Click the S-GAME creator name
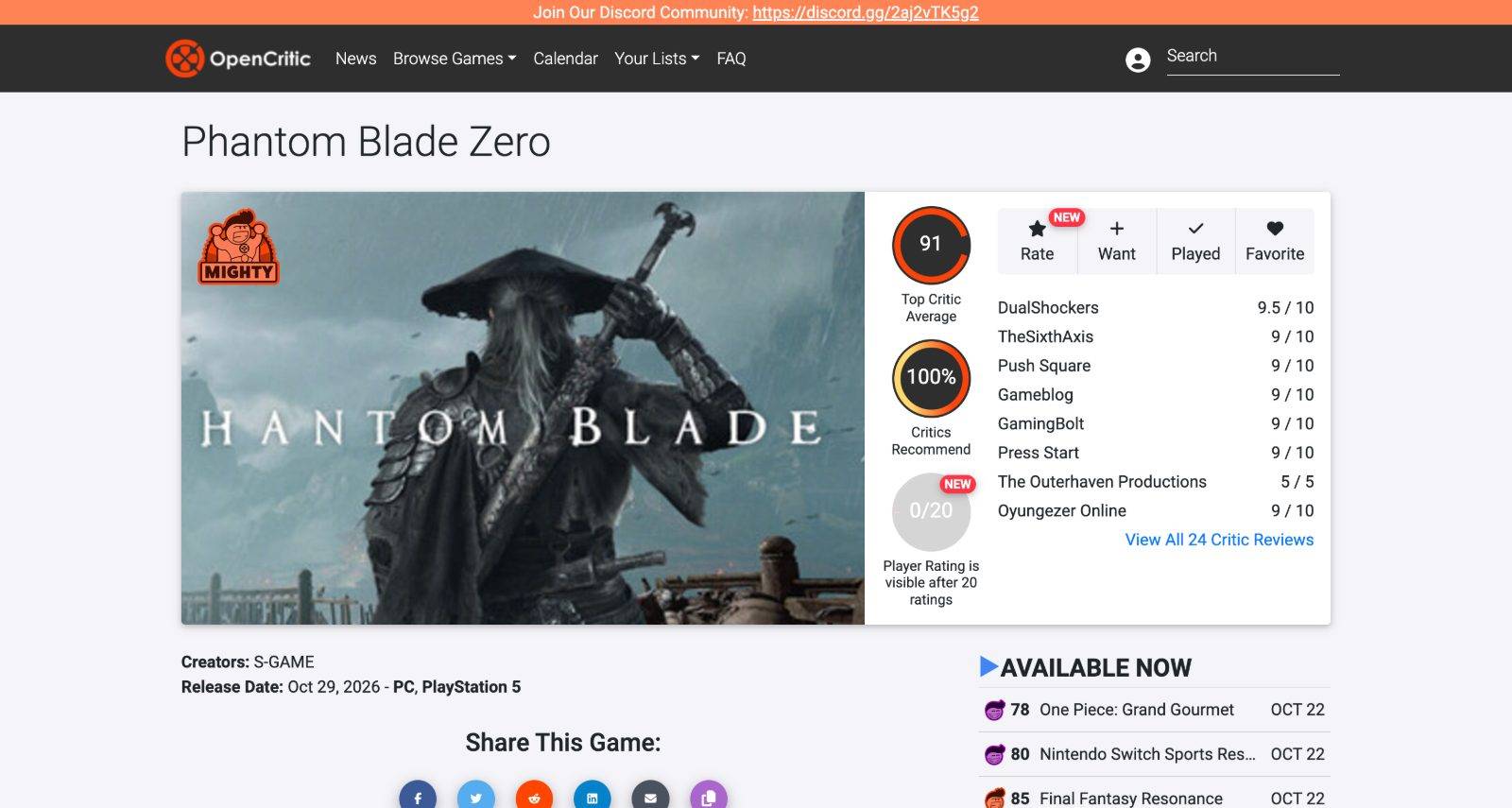The height and width of the screenshot is (808, 1512). (283, 662)
